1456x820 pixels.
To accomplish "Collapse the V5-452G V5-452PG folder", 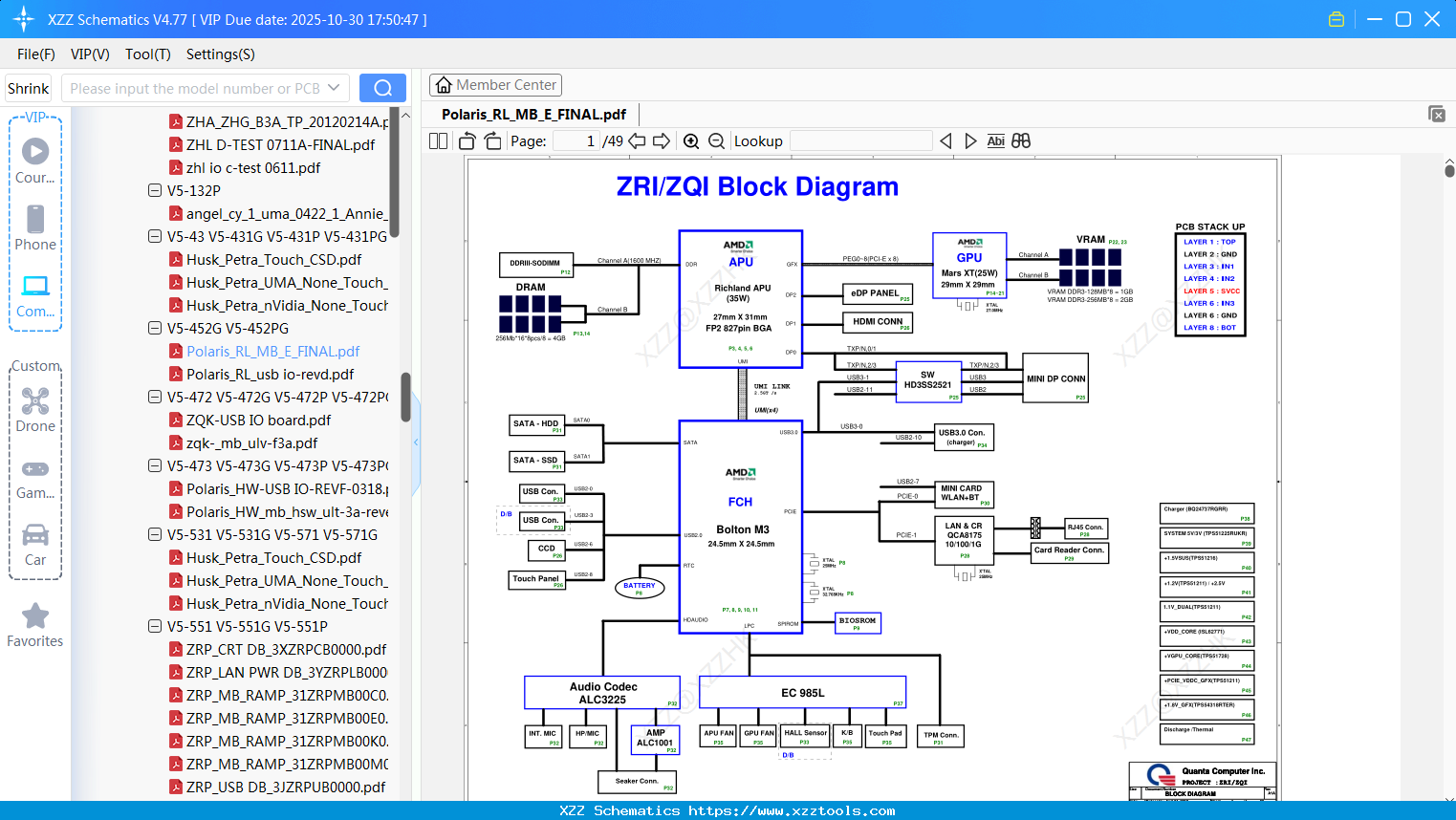I will tap(155, 328).
